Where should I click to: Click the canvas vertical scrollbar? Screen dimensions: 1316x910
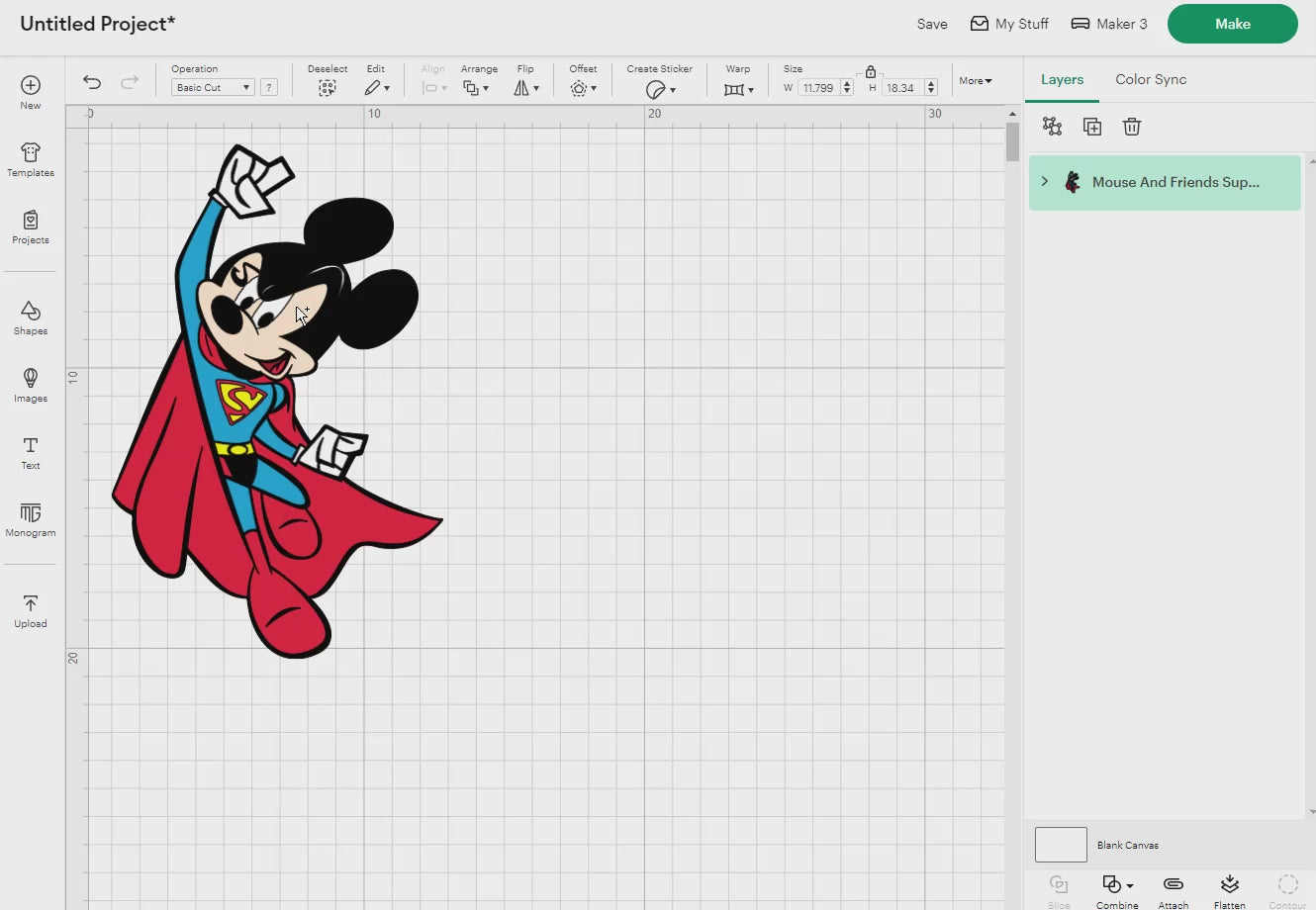click(1012, 142)
